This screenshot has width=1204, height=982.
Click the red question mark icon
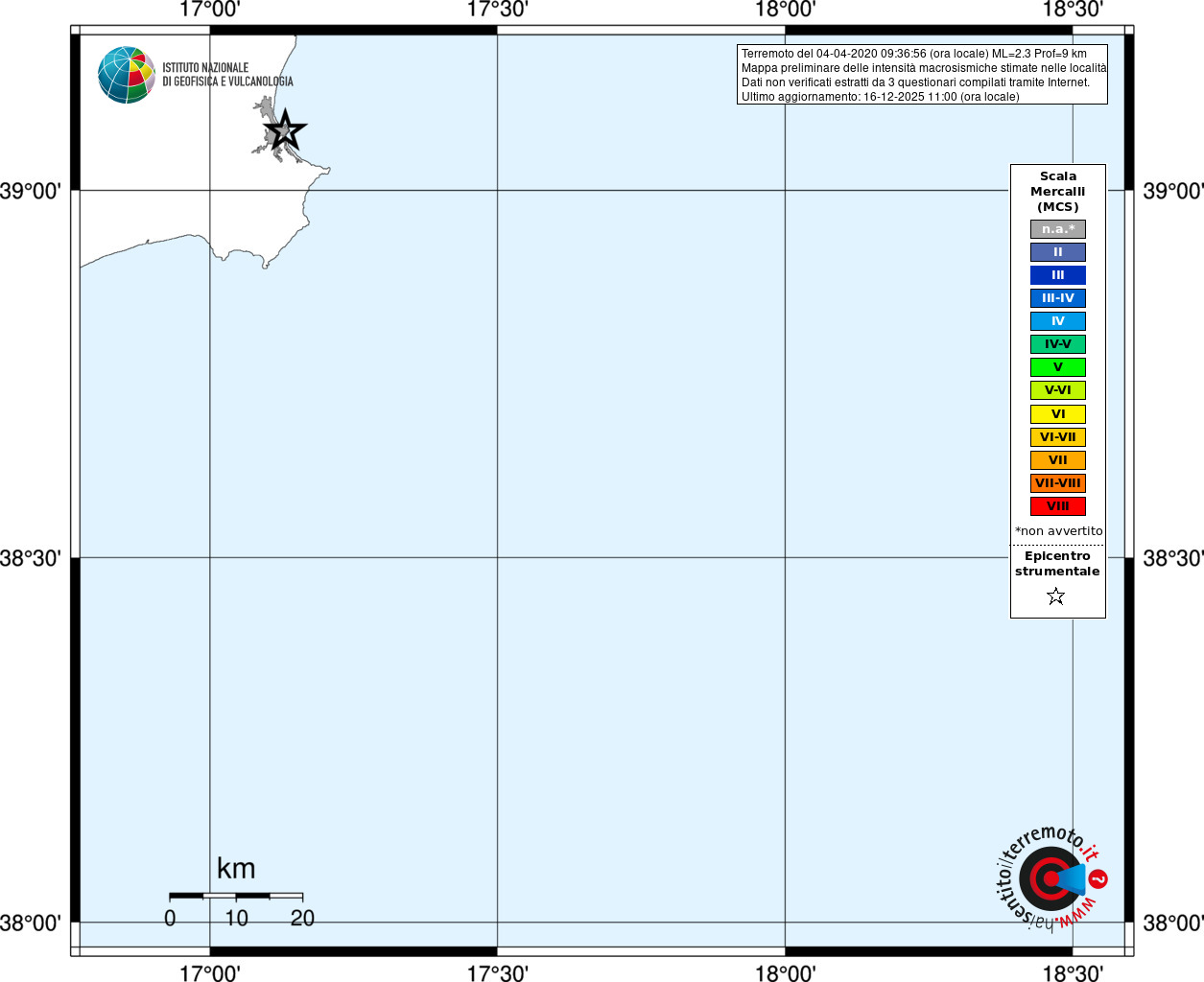pos(1098,878)
